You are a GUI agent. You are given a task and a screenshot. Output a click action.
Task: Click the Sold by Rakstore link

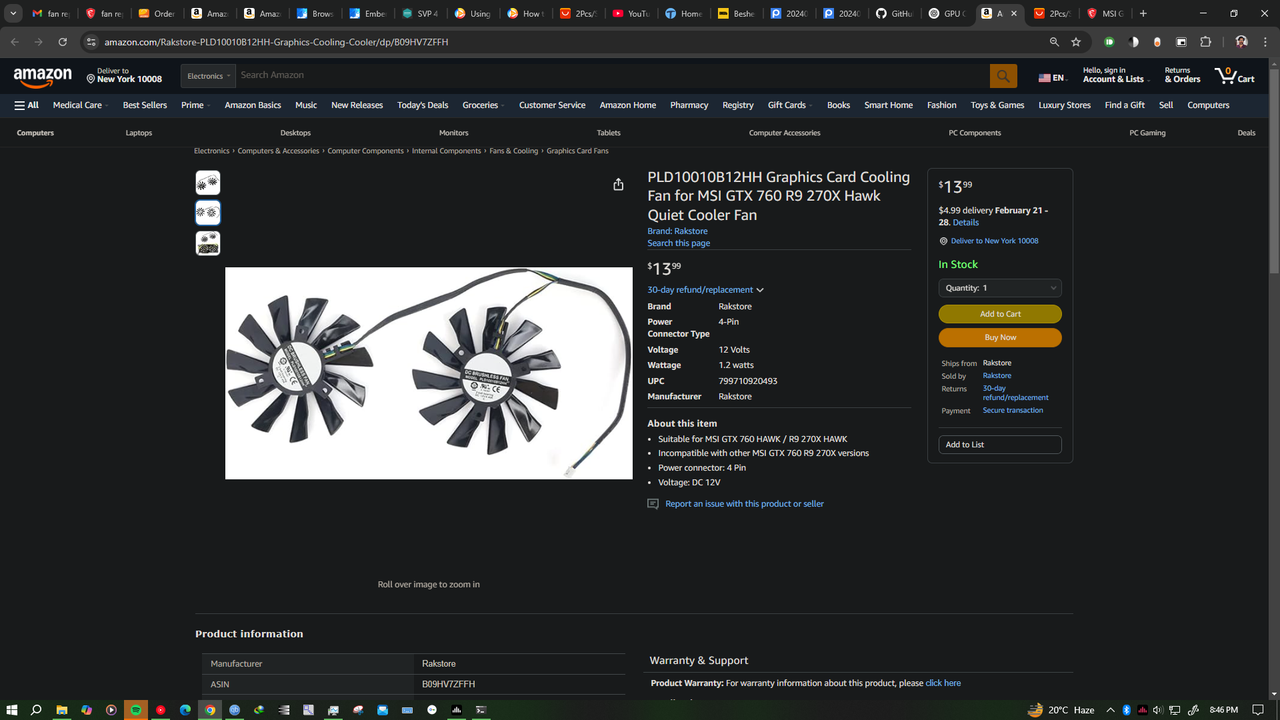(997, 376)
